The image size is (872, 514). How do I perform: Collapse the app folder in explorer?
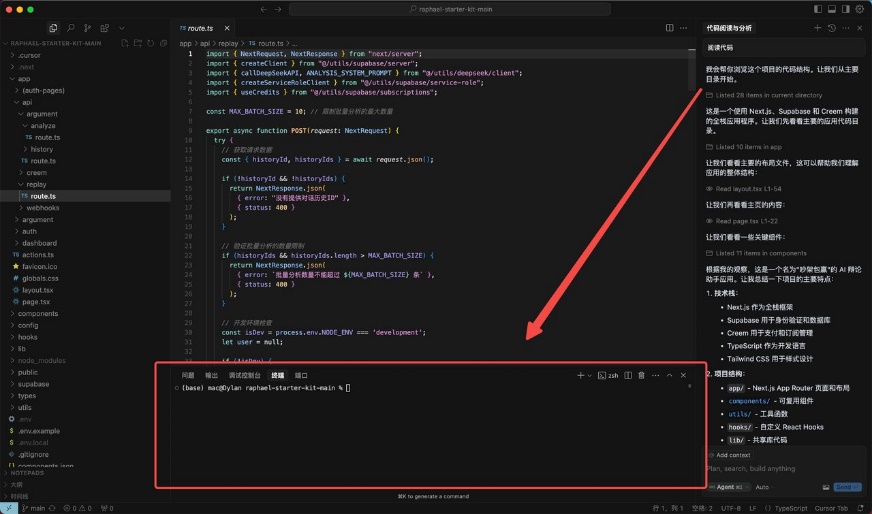tap(24, 78)
